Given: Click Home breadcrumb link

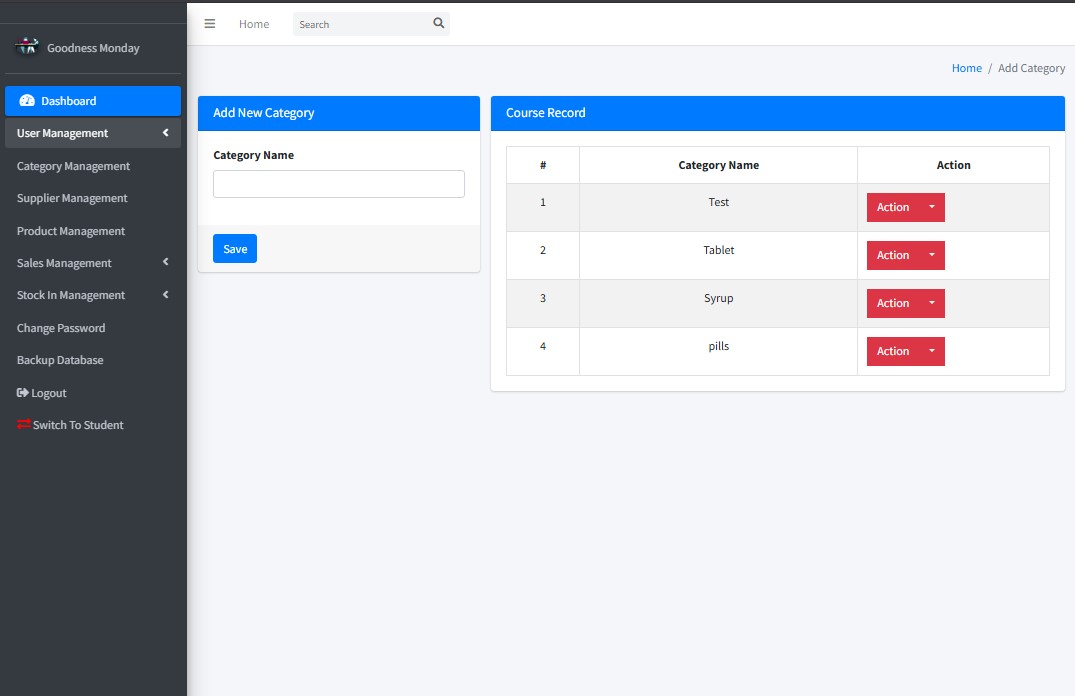Looking at the screenshot, I should click(967, 68).
